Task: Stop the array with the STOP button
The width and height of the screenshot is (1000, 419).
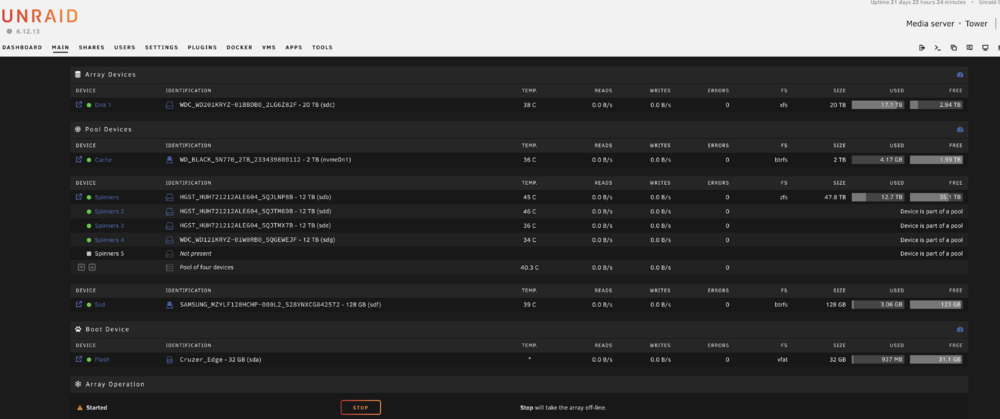Action: pos(361,408)
